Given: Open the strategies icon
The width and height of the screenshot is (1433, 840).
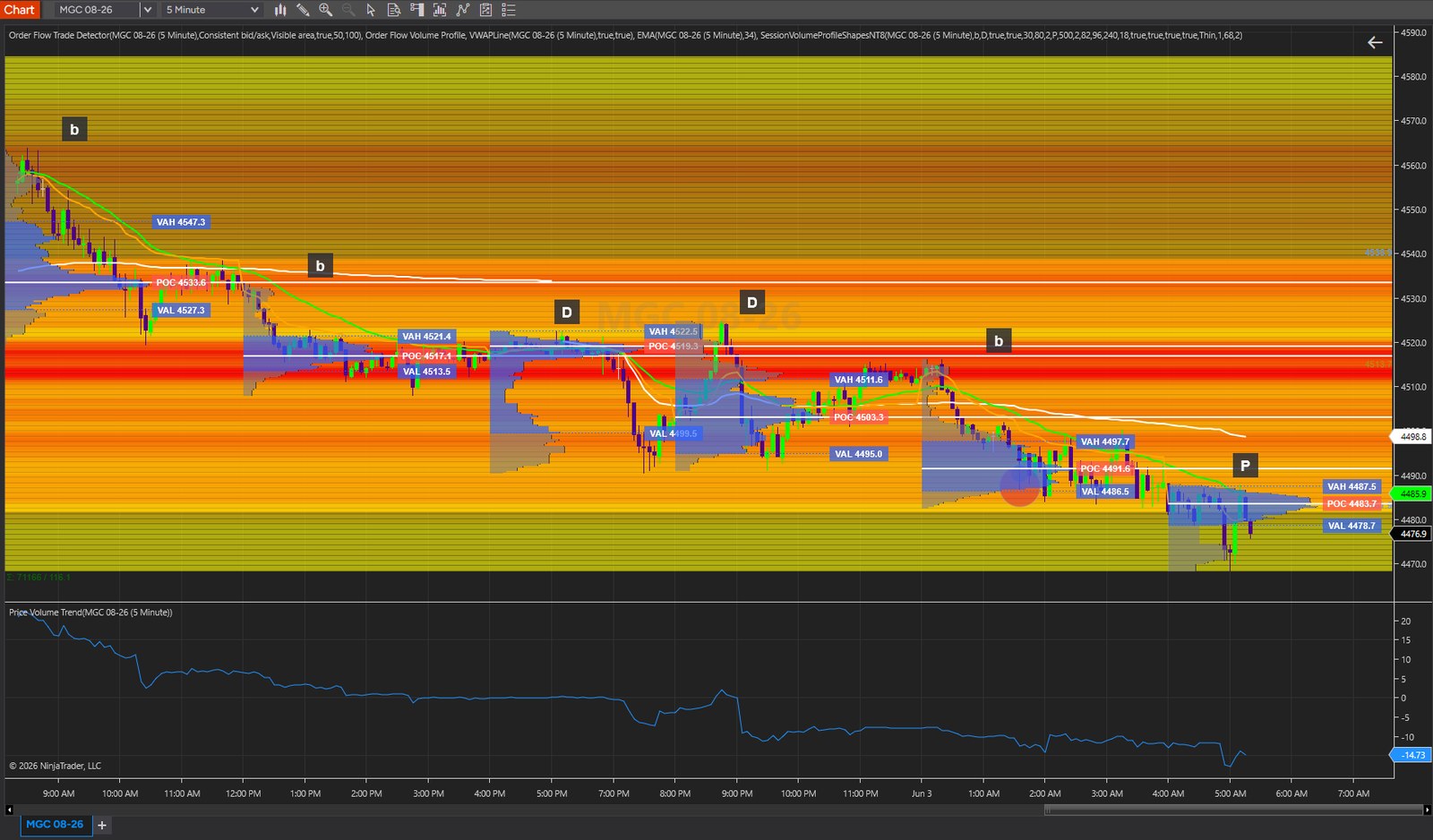Looking at the screenshot, I should pos(485,10).
